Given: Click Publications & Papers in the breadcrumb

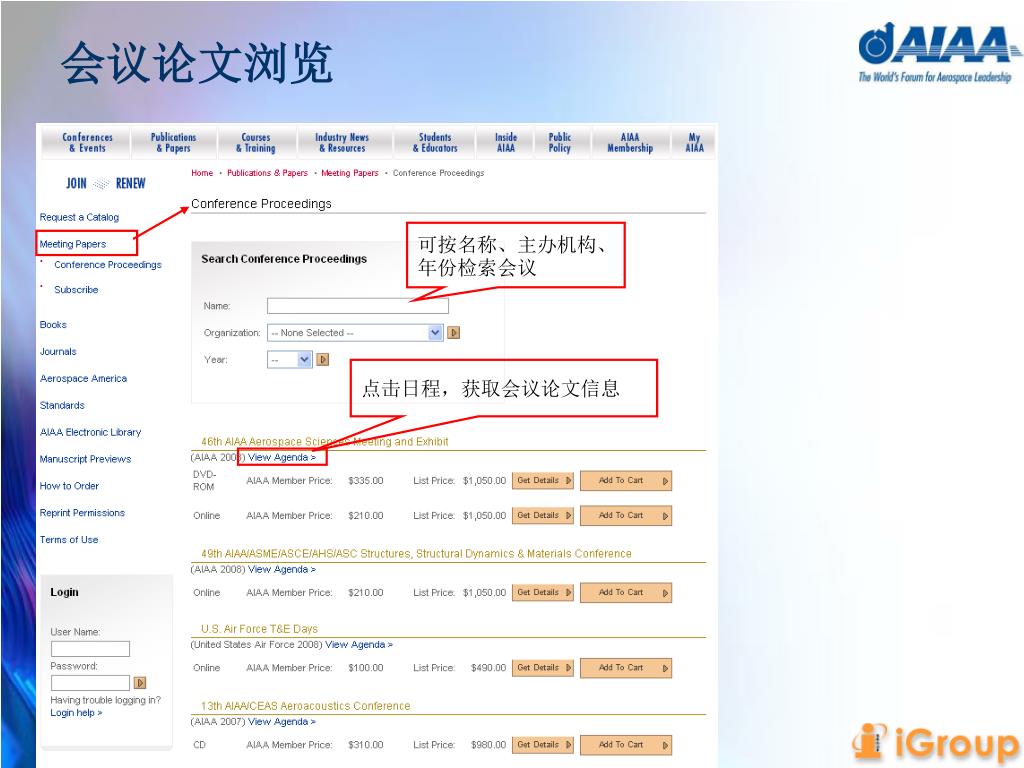Looking at the screenshot, I should (x=267, y=173).
